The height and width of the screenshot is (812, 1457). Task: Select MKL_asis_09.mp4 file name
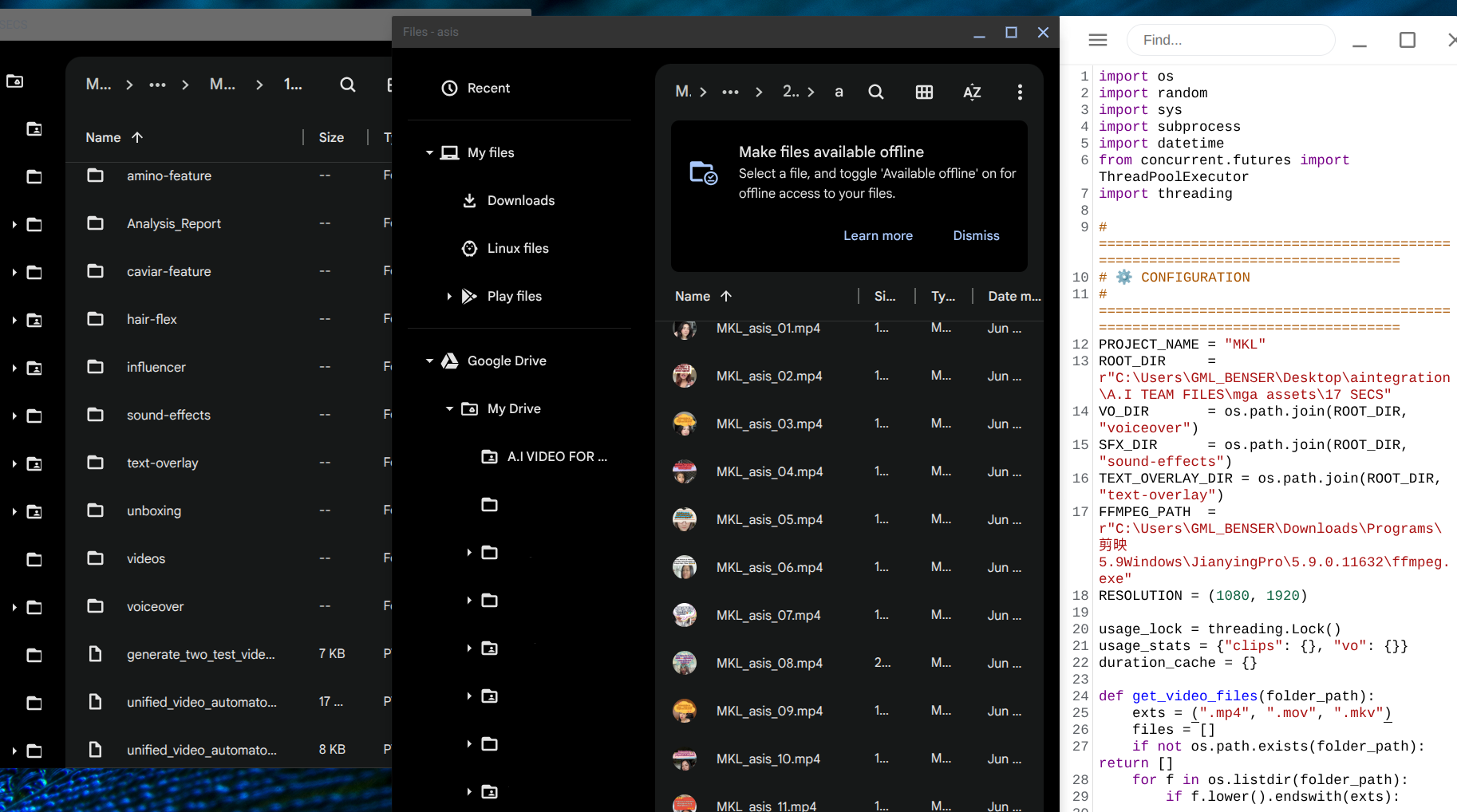click(769, 711)
